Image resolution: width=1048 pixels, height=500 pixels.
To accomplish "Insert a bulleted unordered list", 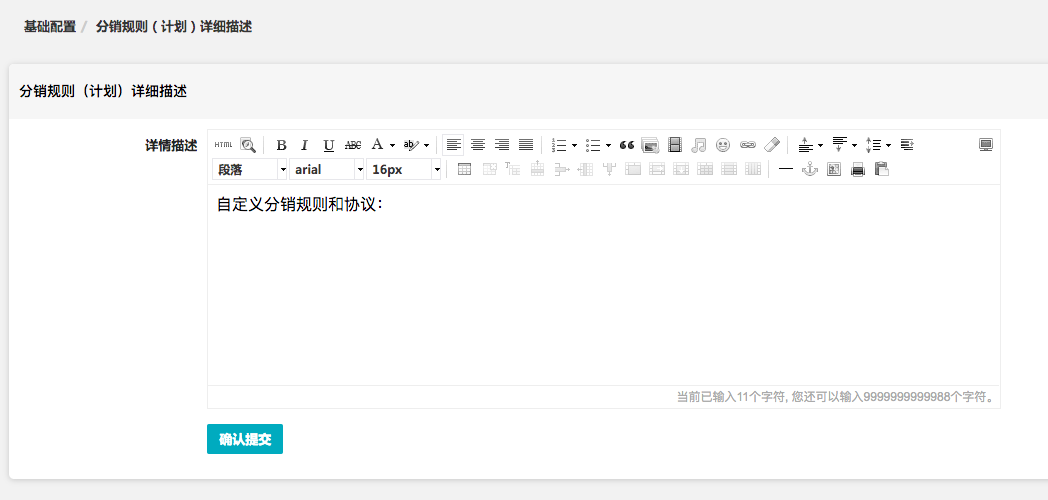I will (593, 144).
